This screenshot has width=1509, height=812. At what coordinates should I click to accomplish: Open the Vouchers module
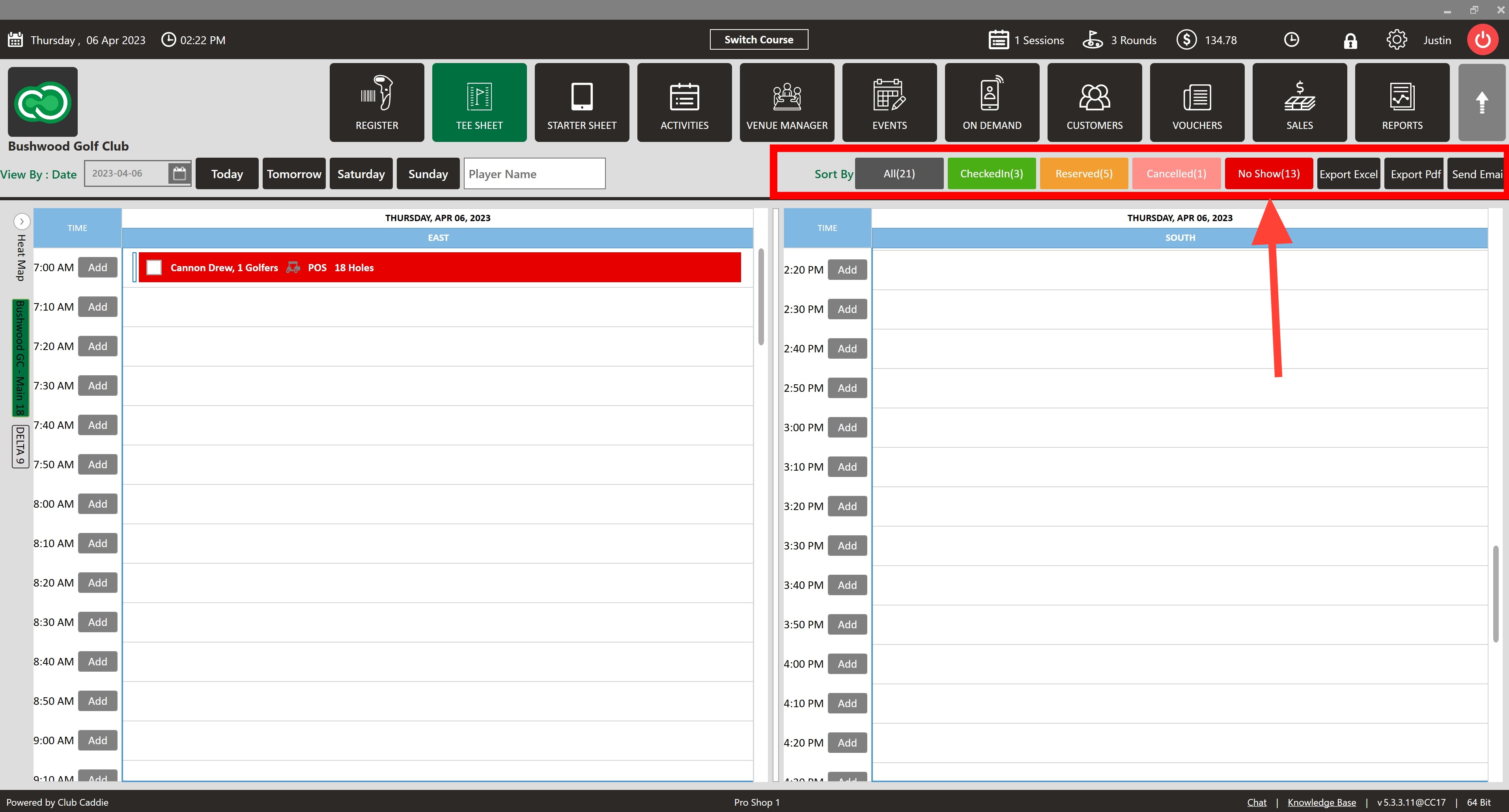coord(1197,102)
